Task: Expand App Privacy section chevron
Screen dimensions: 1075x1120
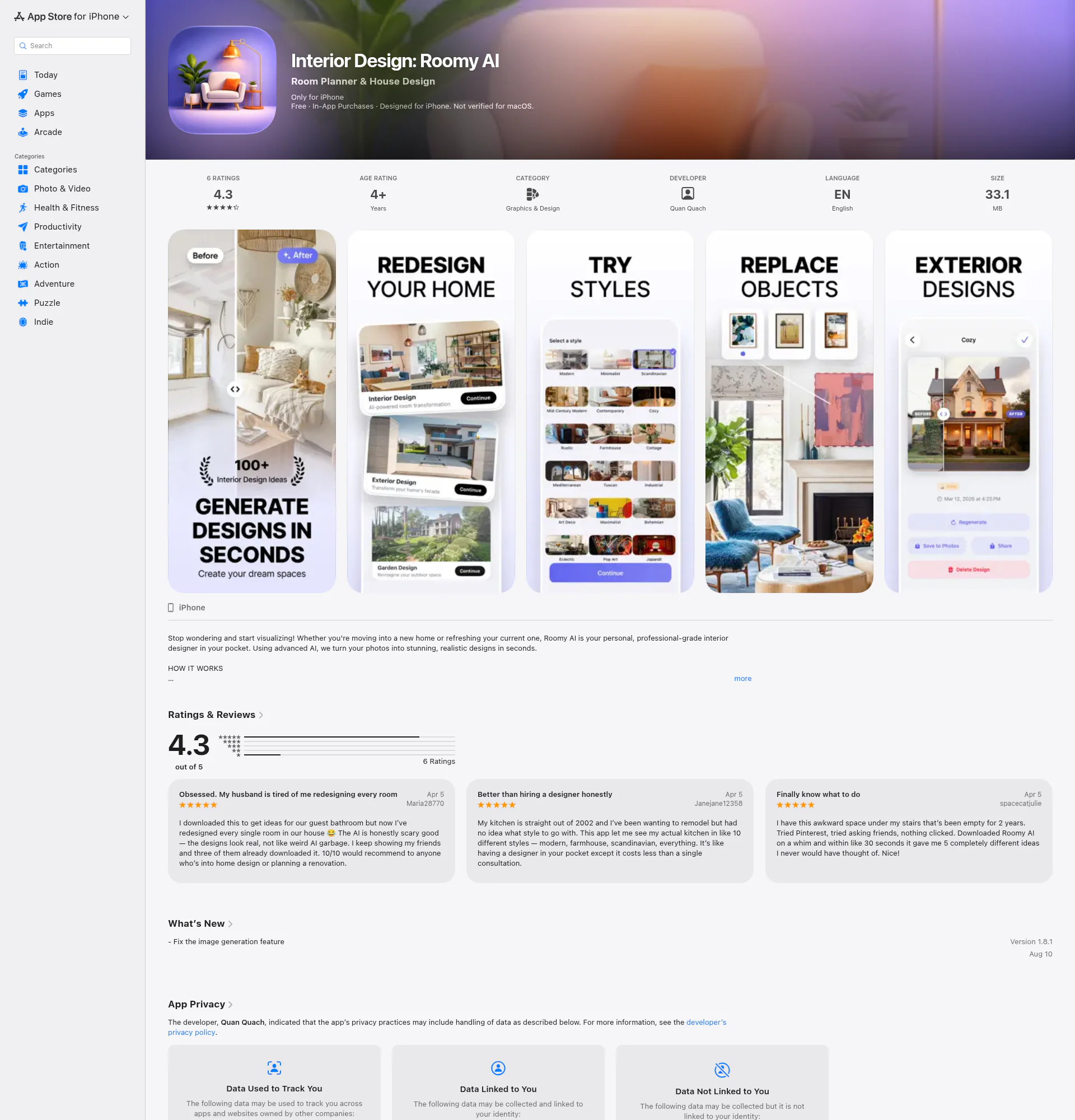Action: [x=230, y=1005]
